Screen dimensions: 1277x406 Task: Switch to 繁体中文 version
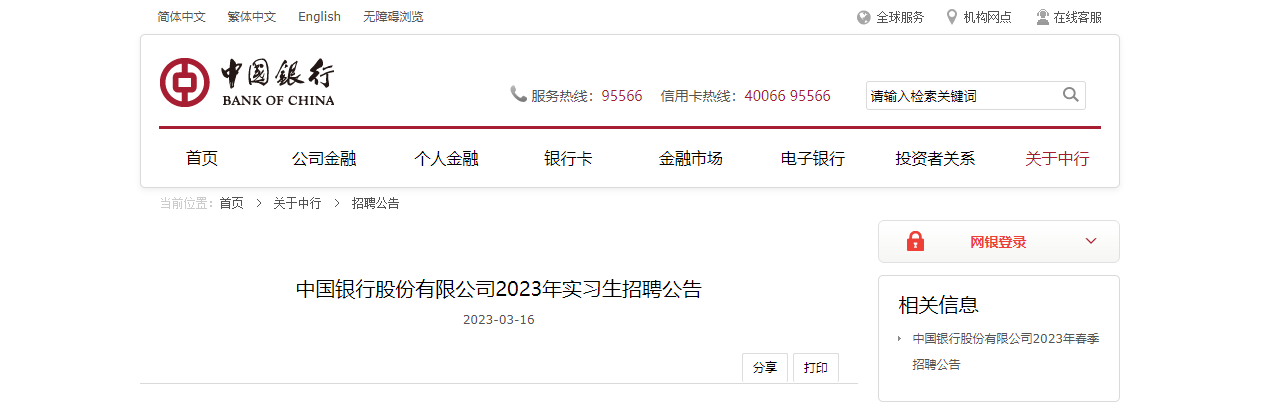252,17
